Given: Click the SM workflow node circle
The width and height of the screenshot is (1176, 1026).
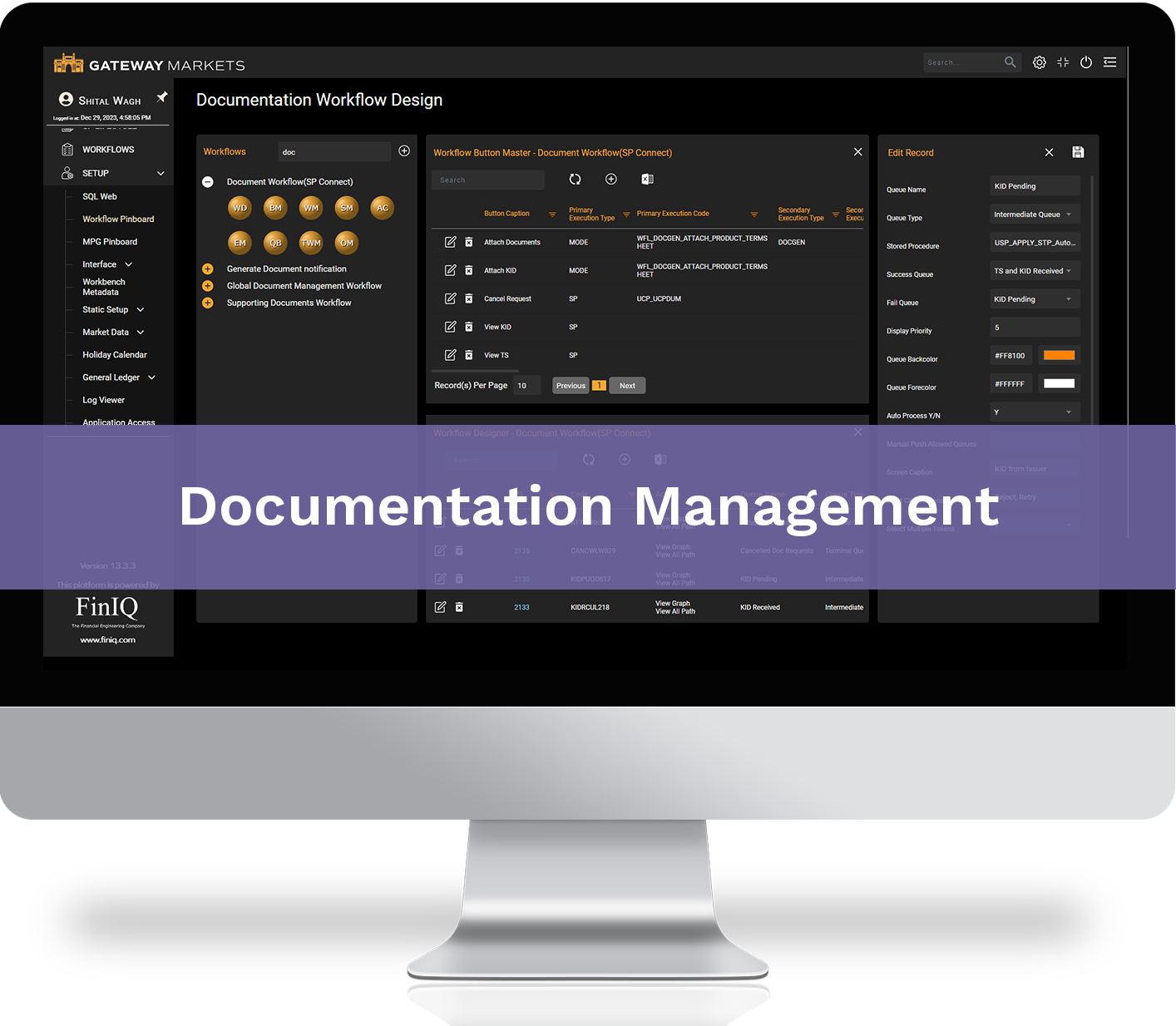Looking at the screenshot, I should [x=347, y=208].
